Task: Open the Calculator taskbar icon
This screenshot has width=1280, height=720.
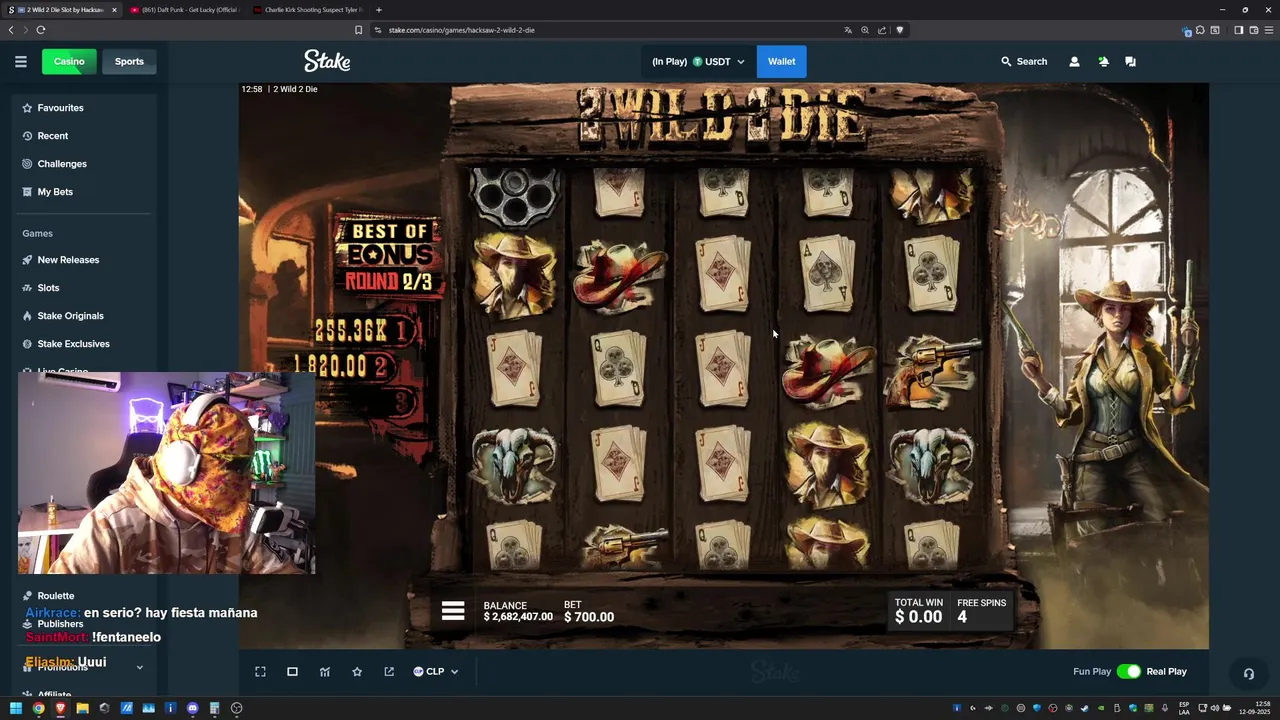Action: 214,708
